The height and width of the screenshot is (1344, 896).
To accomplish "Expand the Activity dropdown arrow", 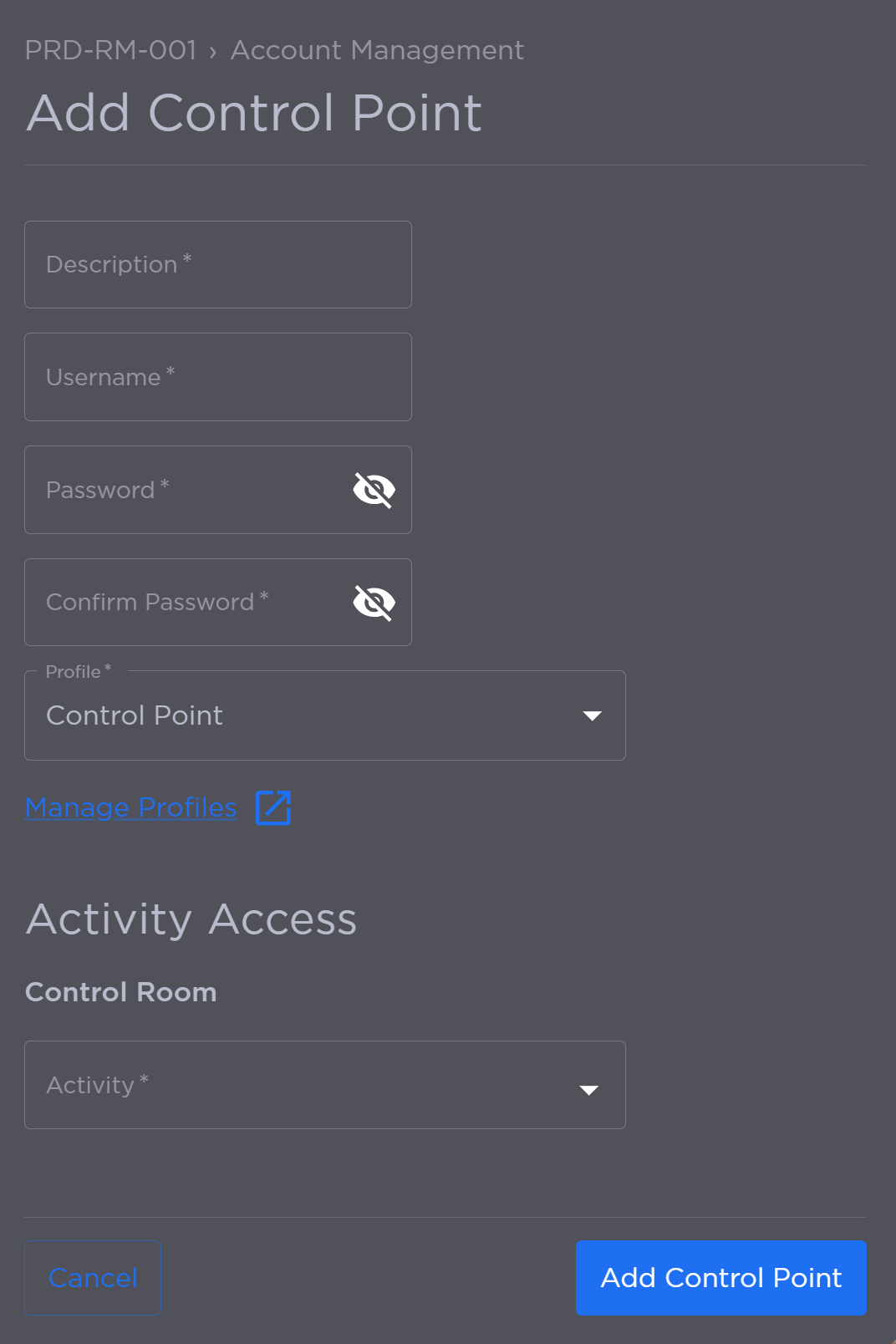I will tap(588, 1090).
